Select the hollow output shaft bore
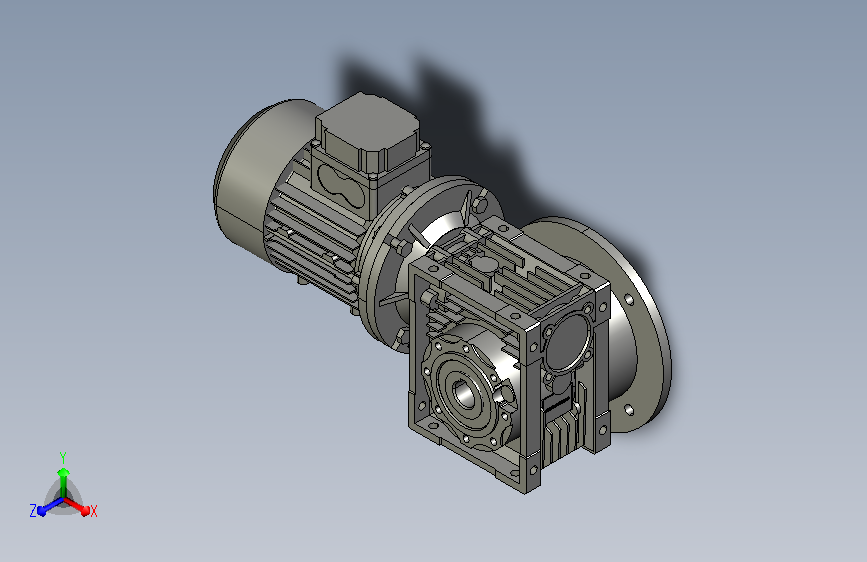 click(x=463, y=394)
